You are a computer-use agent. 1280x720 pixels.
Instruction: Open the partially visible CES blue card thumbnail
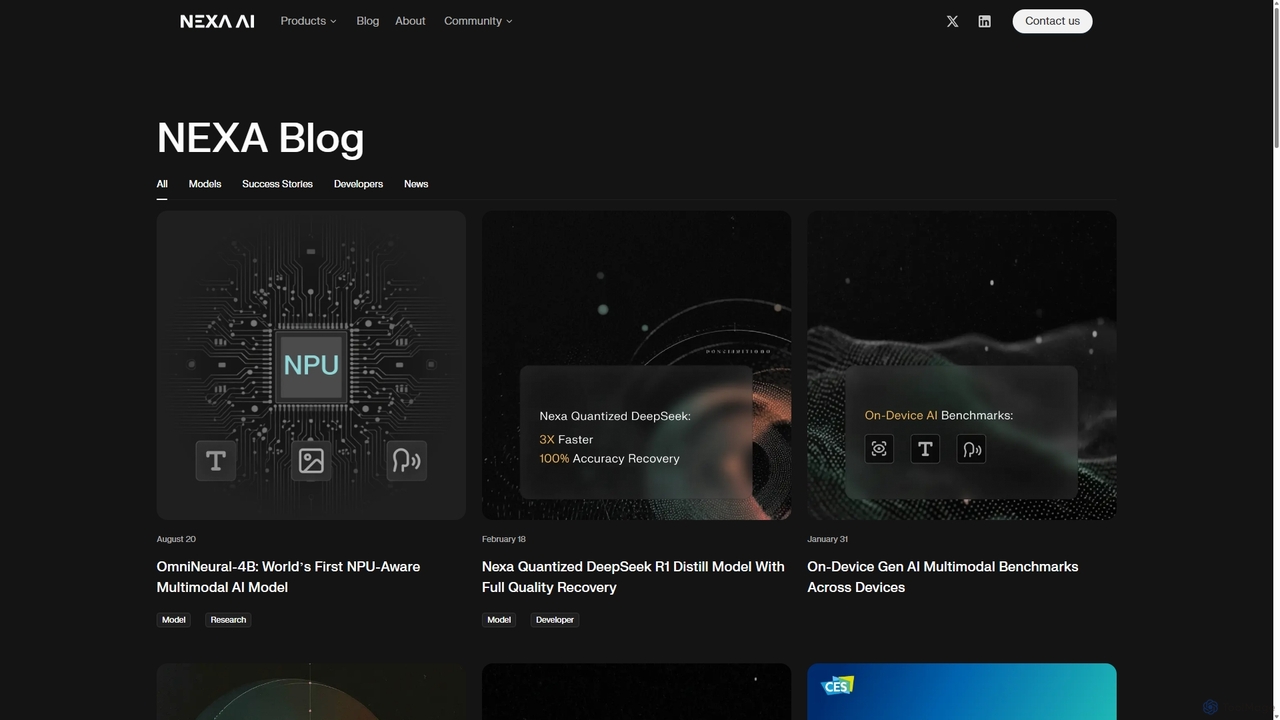(x=962, y=692)
